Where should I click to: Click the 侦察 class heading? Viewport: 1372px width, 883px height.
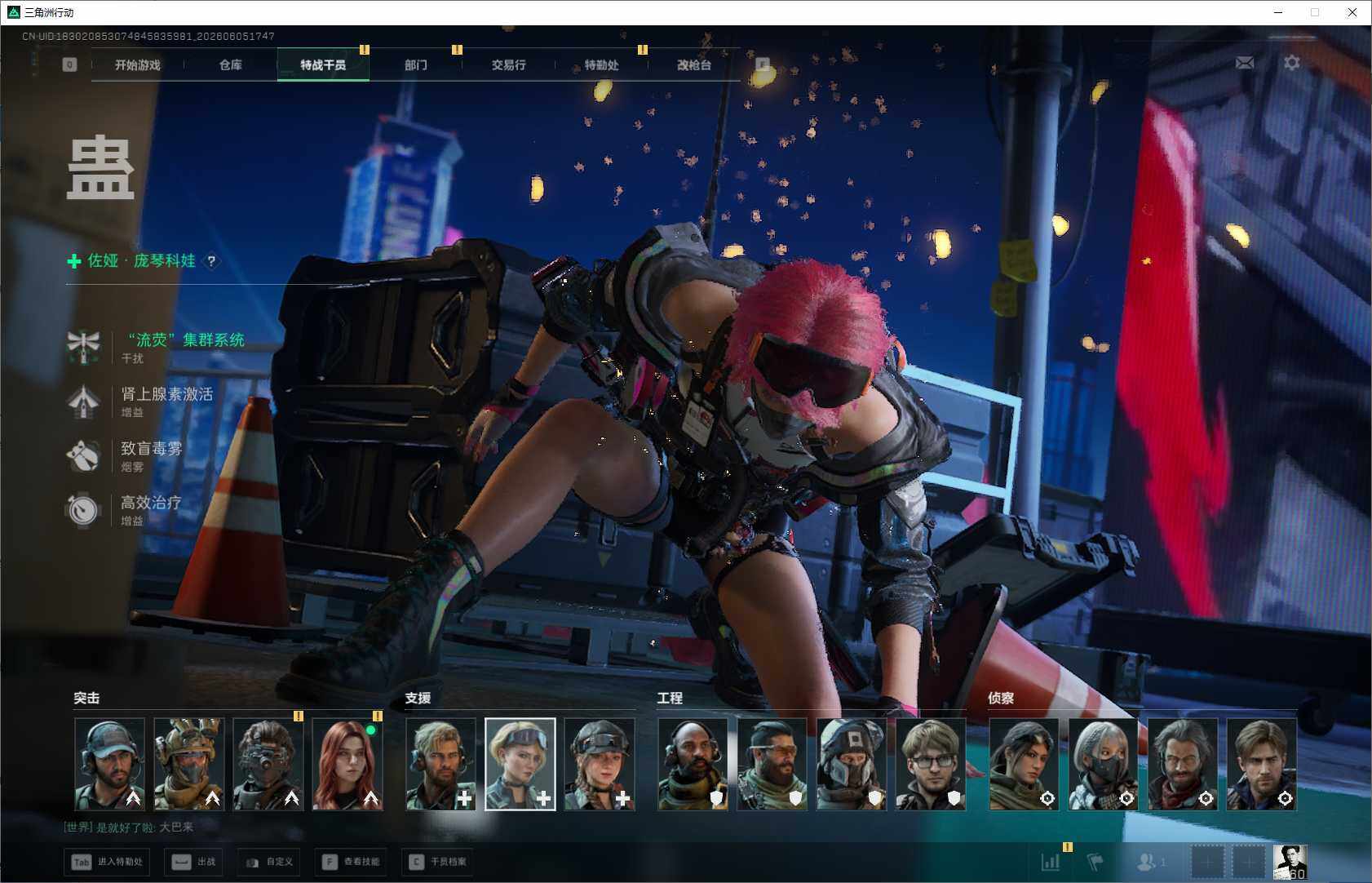point(1001,699)
